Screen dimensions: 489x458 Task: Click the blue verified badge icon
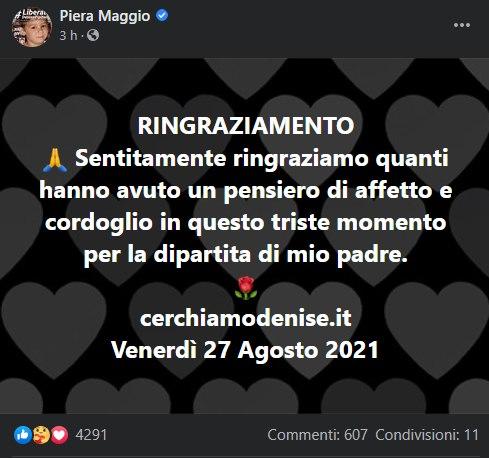(162, 15)
